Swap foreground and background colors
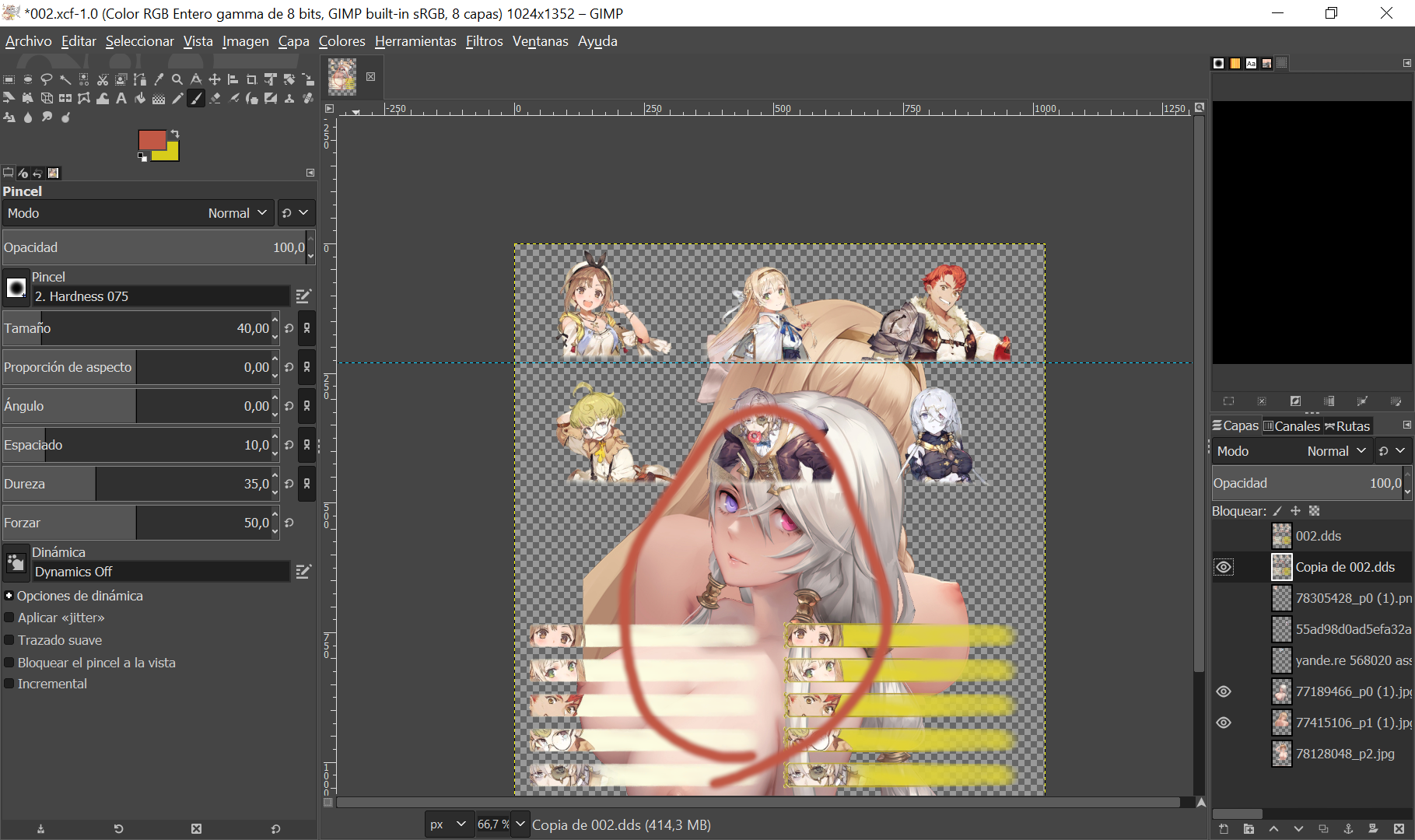 coord(175,134)
